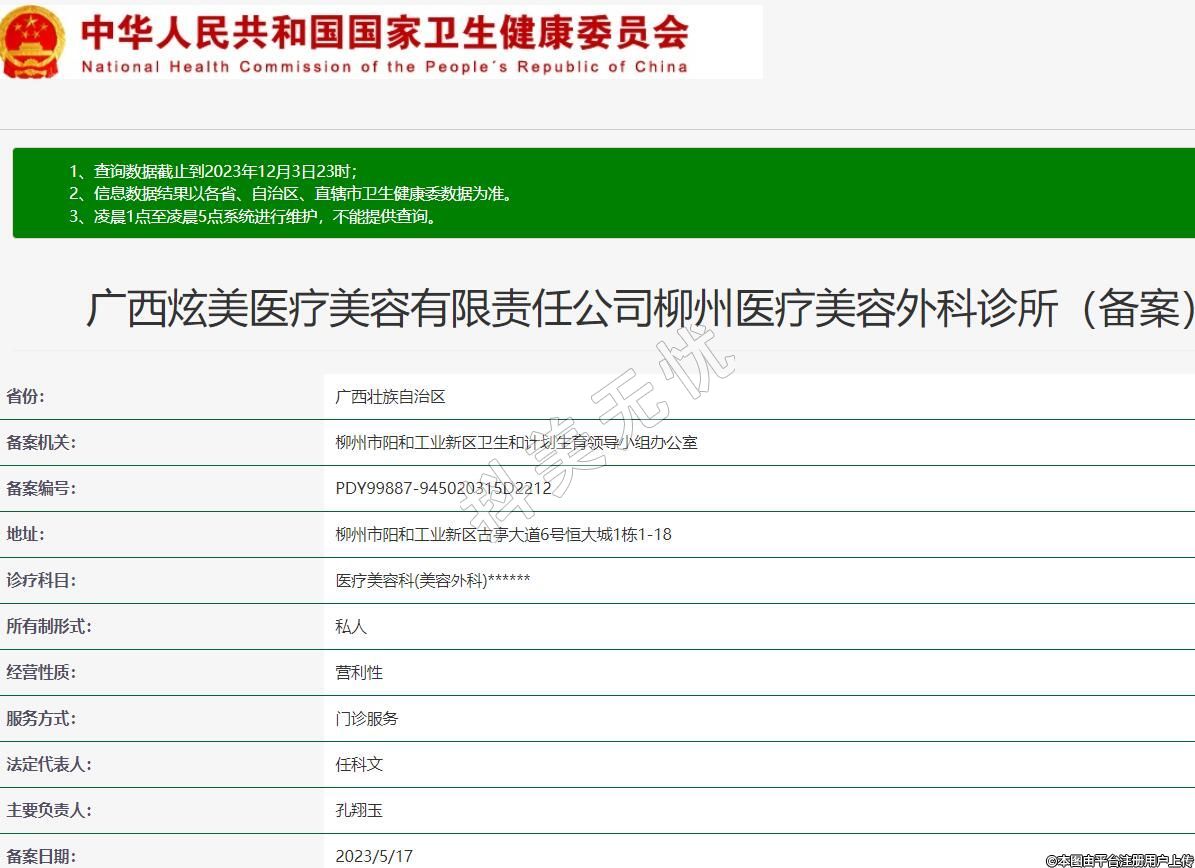Image resolution: width=1195 pixels, height=868 pixels.
Task: Click the filing date 2023/5/17
Action: click(374, 856)
